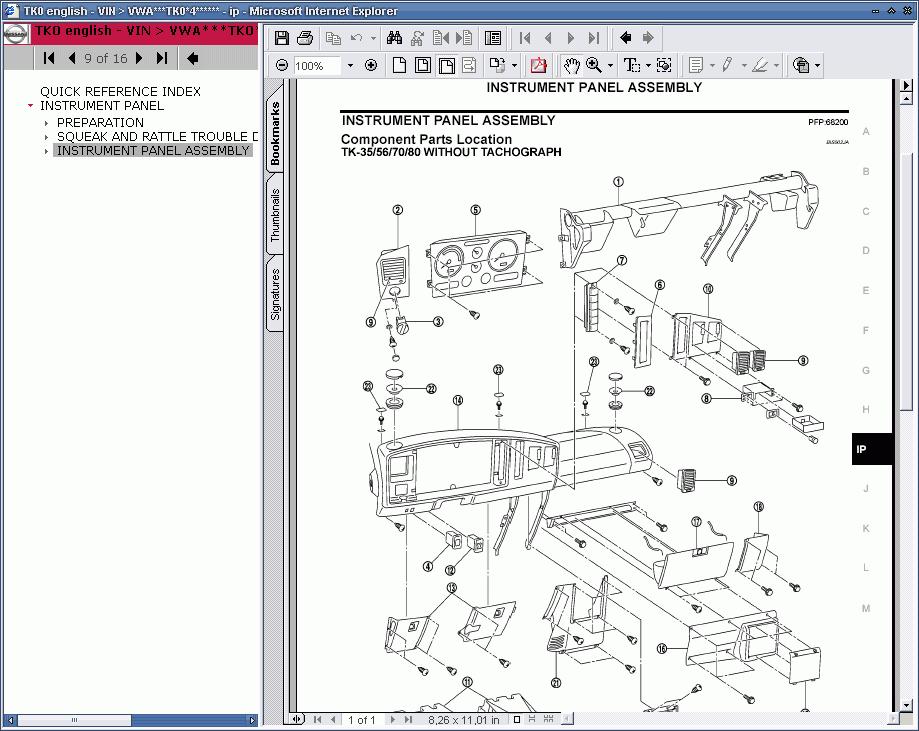Select the Hand tool
Screen dimensions: 919x731
[x=571, y=65]
